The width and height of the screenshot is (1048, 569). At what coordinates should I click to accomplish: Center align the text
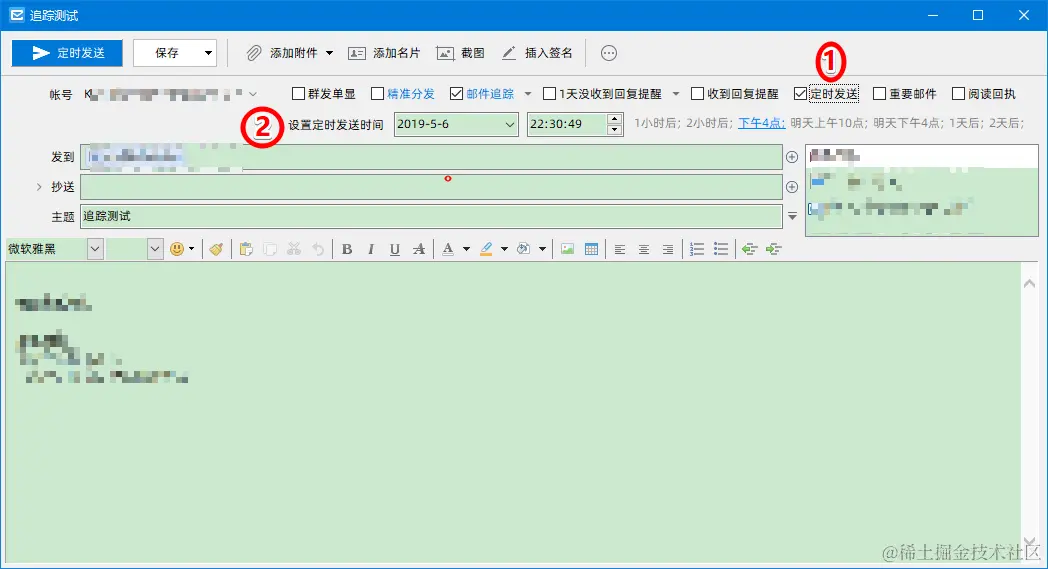point(644,249)
